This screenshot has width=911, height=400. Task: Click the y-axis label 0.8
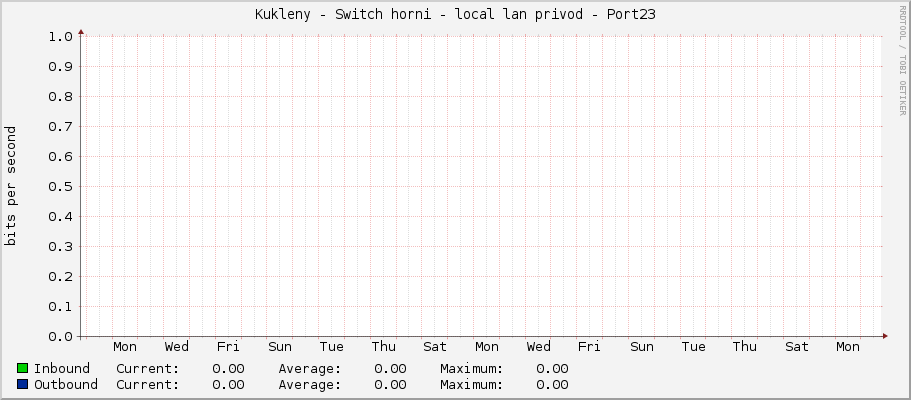click(x=60, y=97)
